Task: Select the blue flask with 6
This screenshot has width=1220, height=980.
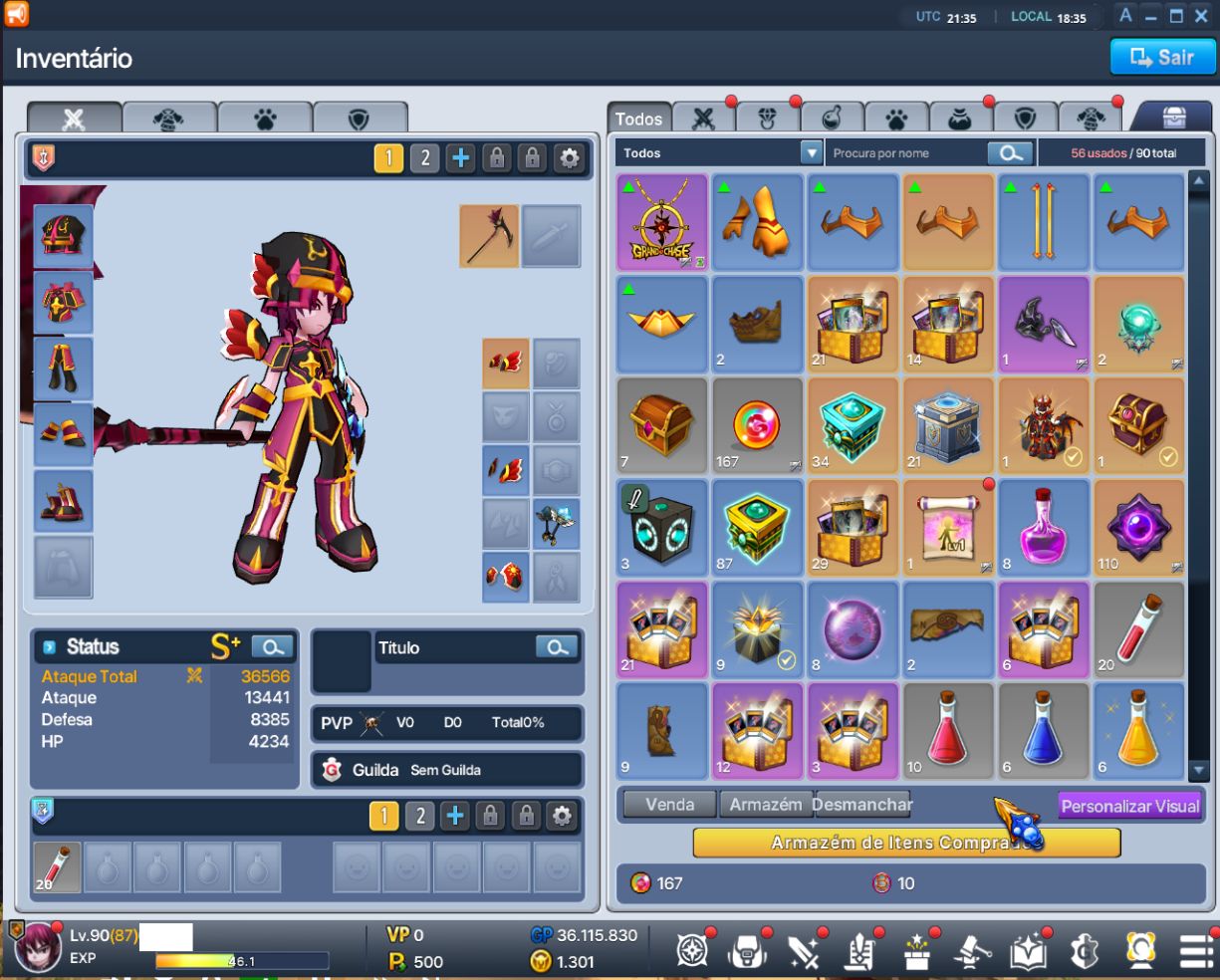Action: pos(1044,730)
